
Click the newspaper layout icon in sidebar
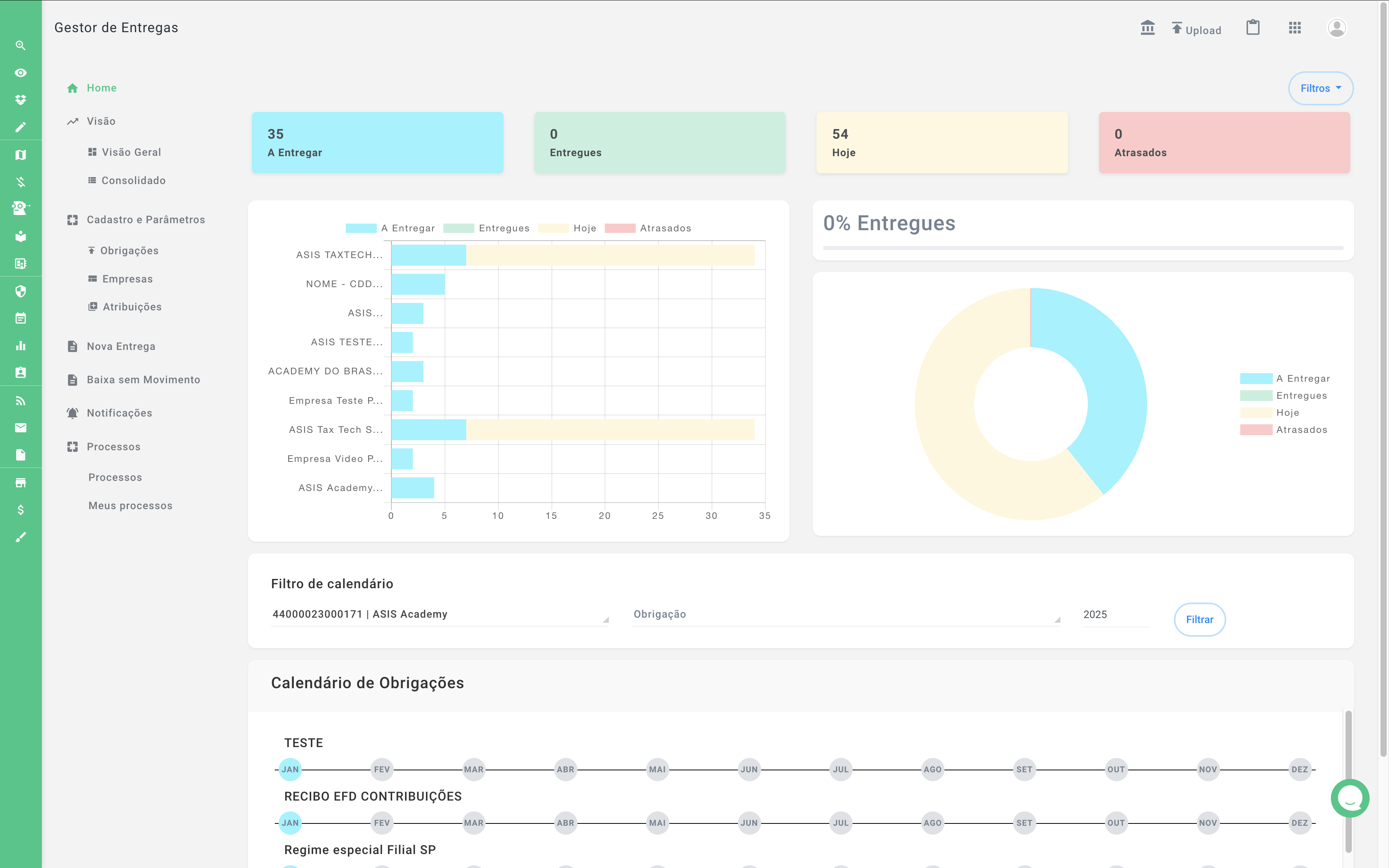pyautogui.click(x=21, y=264)
